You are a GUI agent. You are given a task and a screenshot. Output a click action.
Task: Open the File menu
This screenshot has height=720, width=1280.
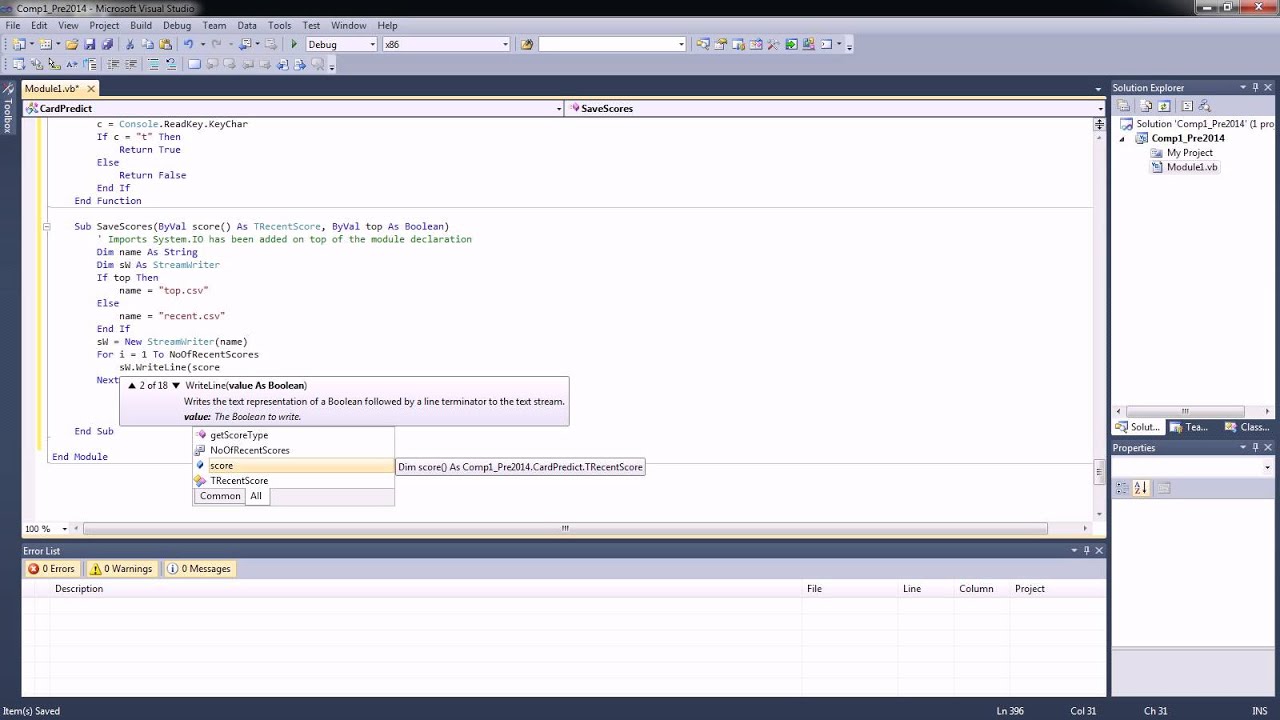click(13, 25)
